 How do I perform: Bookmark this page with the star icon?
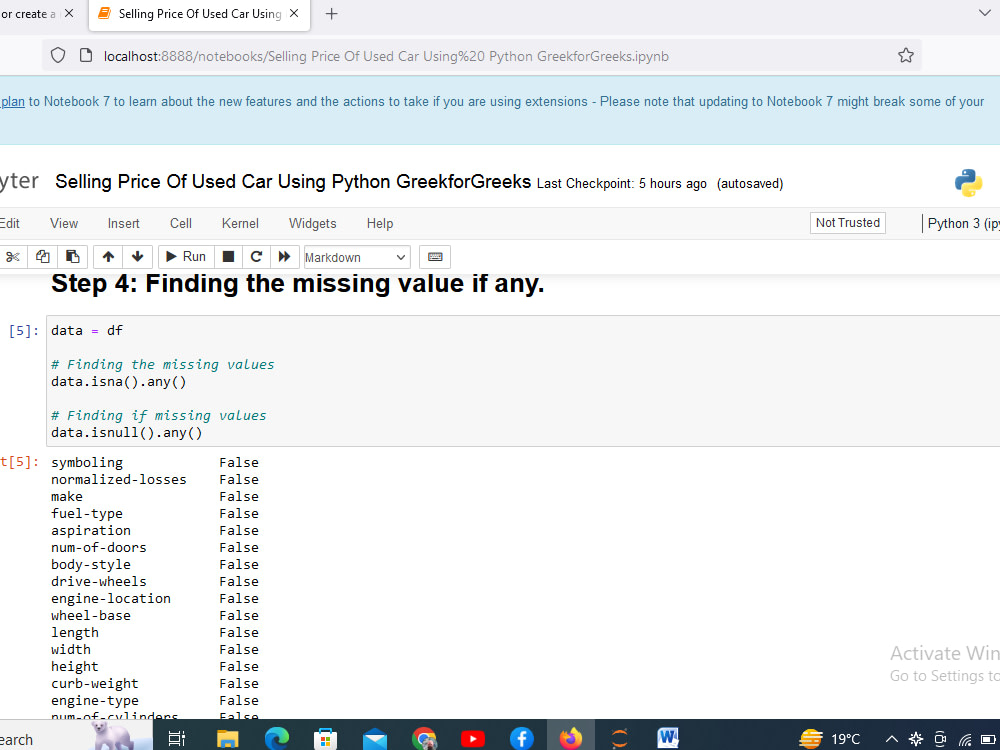point(905,56)
